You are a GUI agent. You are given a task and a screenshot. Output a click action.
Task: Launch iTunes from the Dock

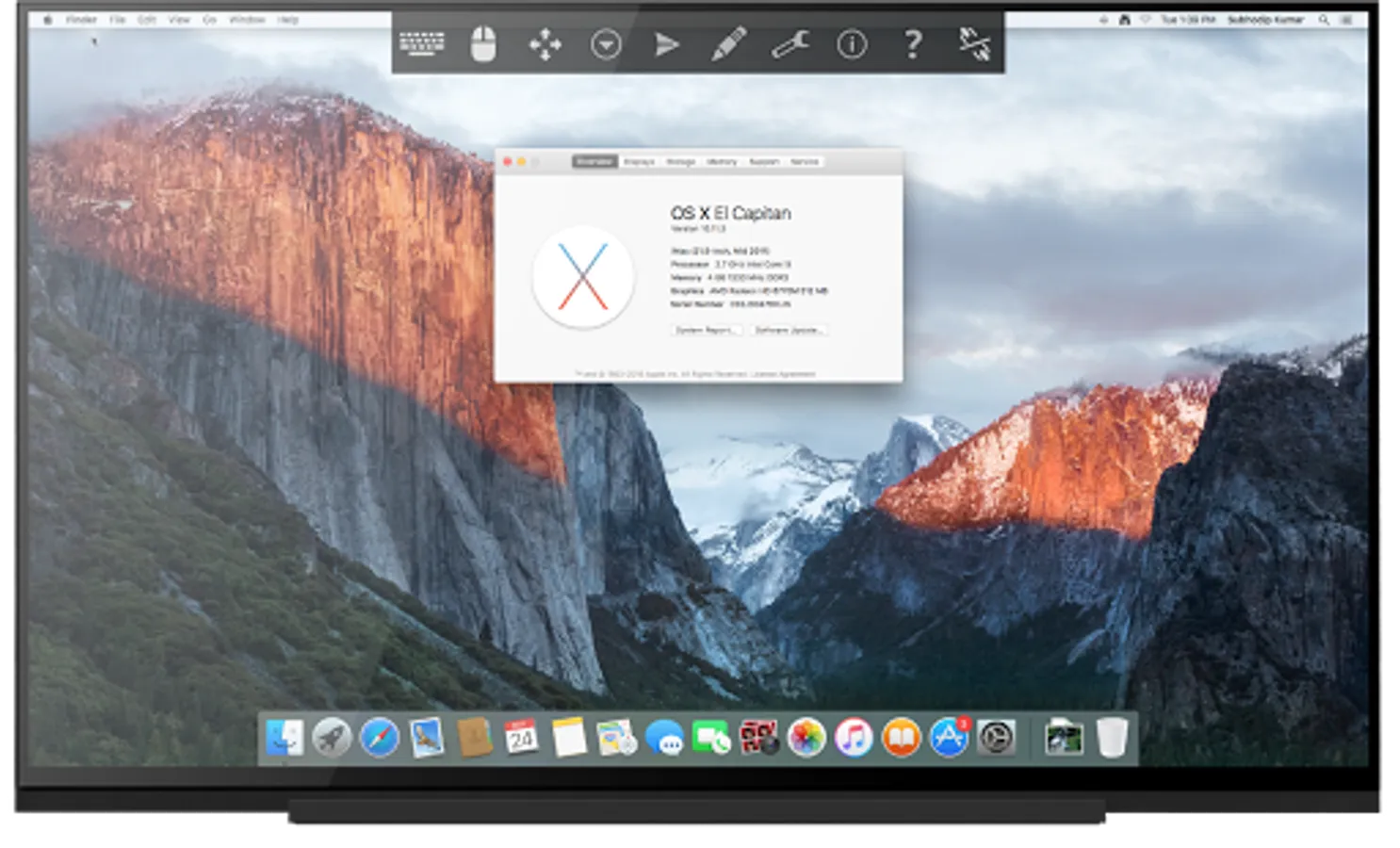pos(854,738)
